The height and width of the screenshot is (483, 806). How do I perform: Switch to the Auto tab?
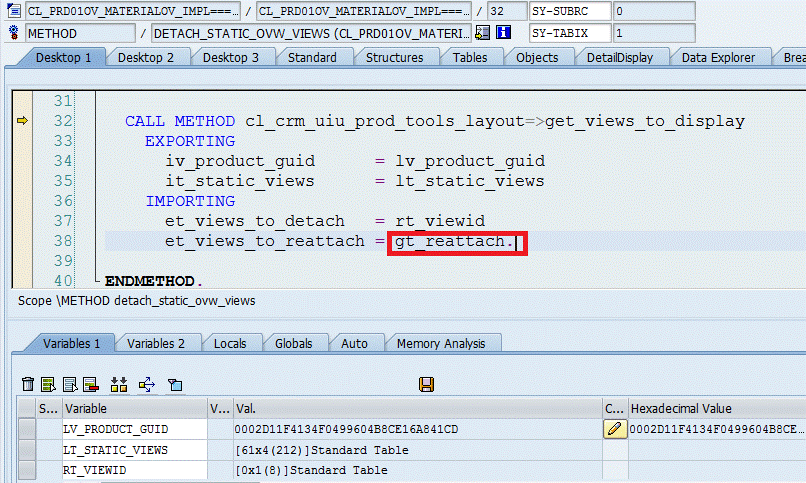[x=354, y=343]
